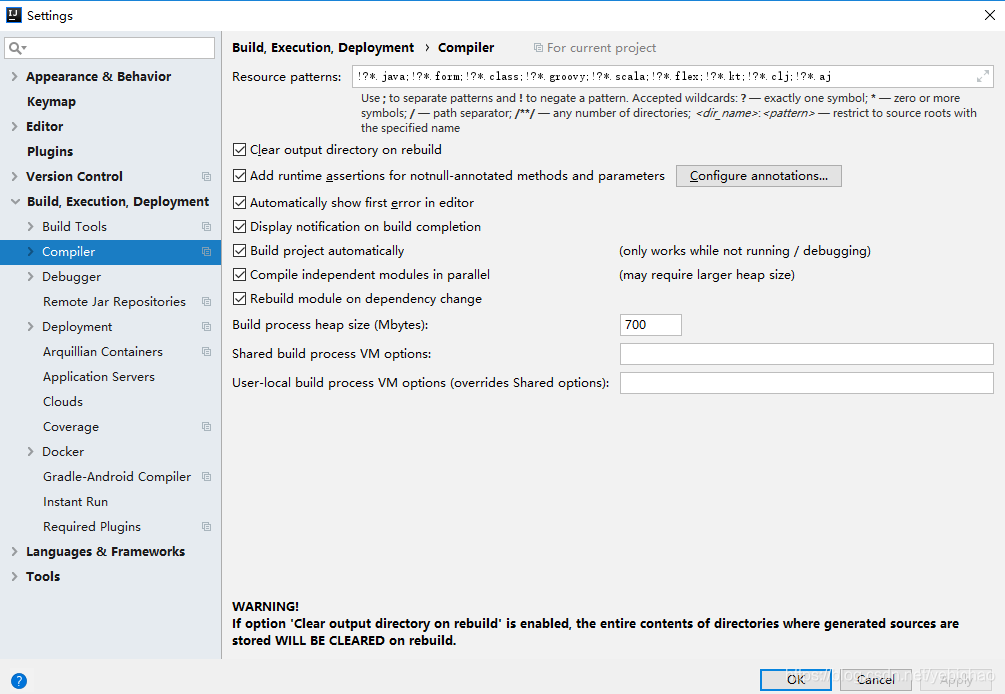
Task: Click the project-level icon beside Compiler
Action: (x=206, y=252)
